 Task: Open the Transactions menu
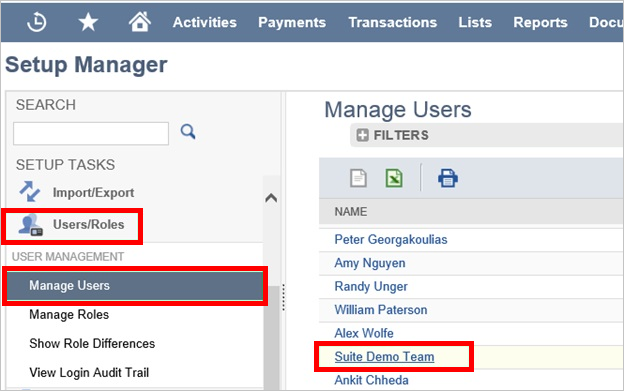[392, 22]
